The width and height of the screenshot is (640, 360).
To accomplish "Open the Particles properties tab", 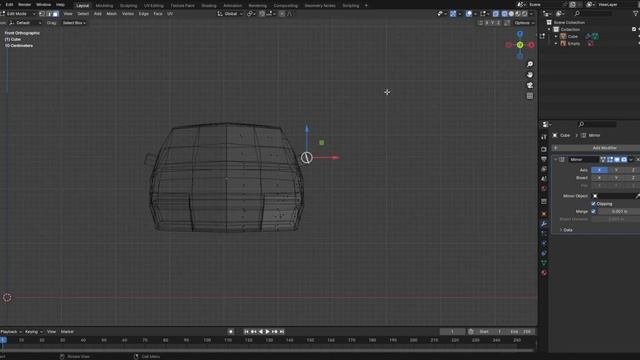I will click(x=544, y=233).
